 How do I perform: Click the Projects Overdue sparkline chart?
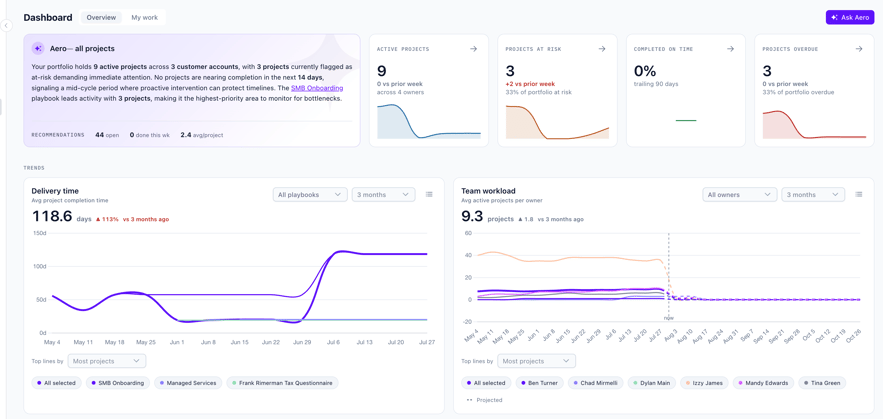click(x=814, y=124)
